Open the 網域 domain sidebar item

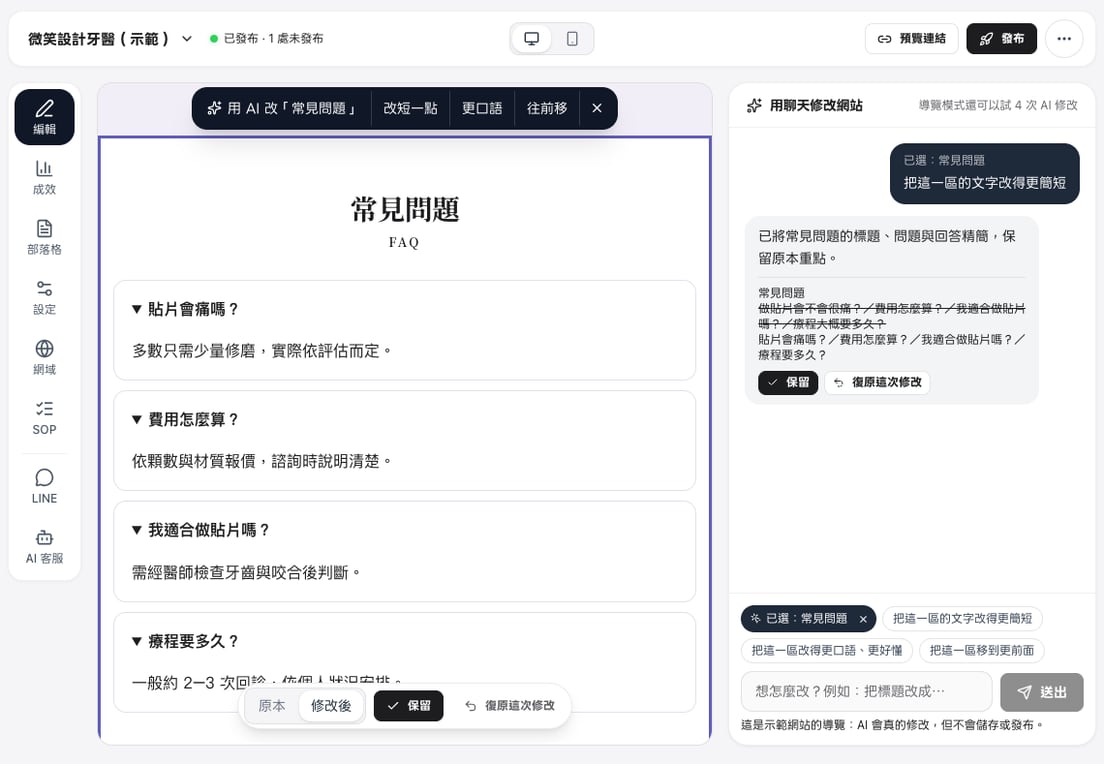pyautogui.click(x=44, y=358)
